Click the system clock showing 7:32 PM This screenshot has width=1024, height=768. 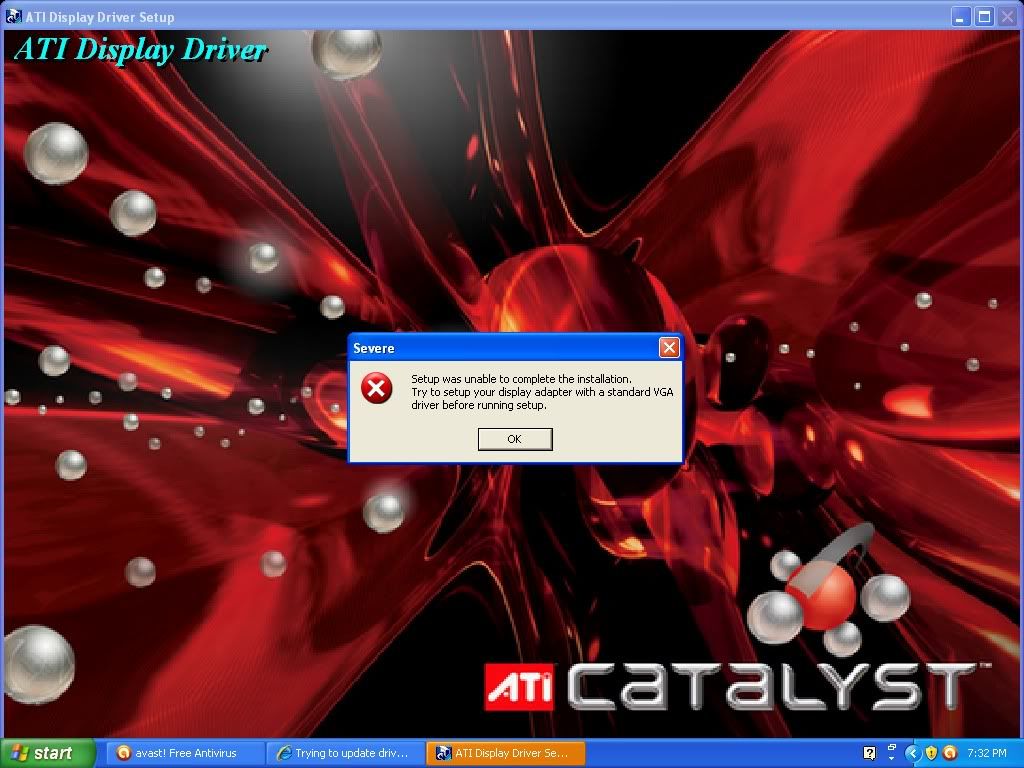click(x=987, y=753)
